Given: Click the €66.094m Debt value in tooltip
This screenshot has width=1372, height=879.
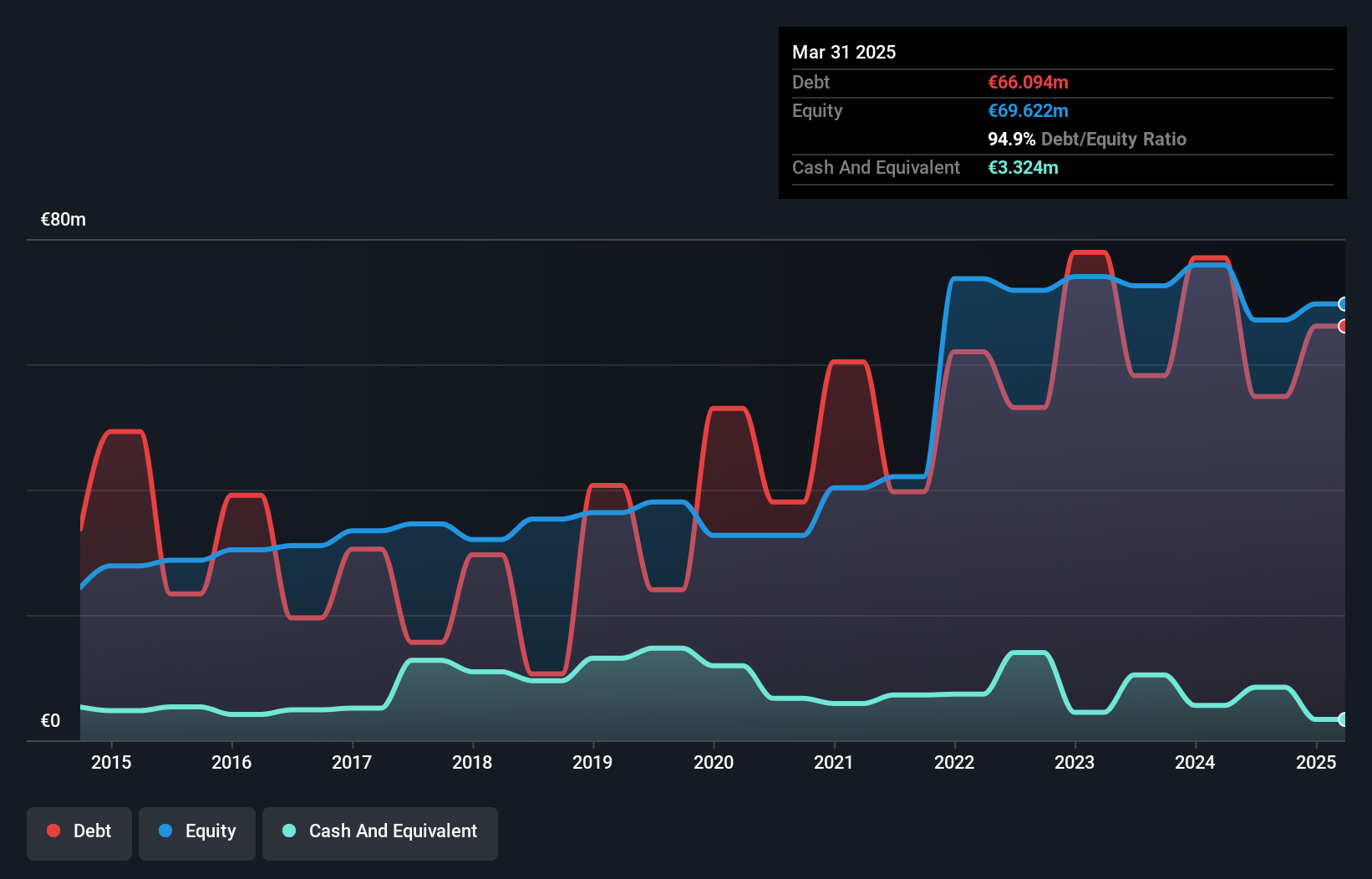Looking at the screenshot, I should click(x=1028, y=83).
